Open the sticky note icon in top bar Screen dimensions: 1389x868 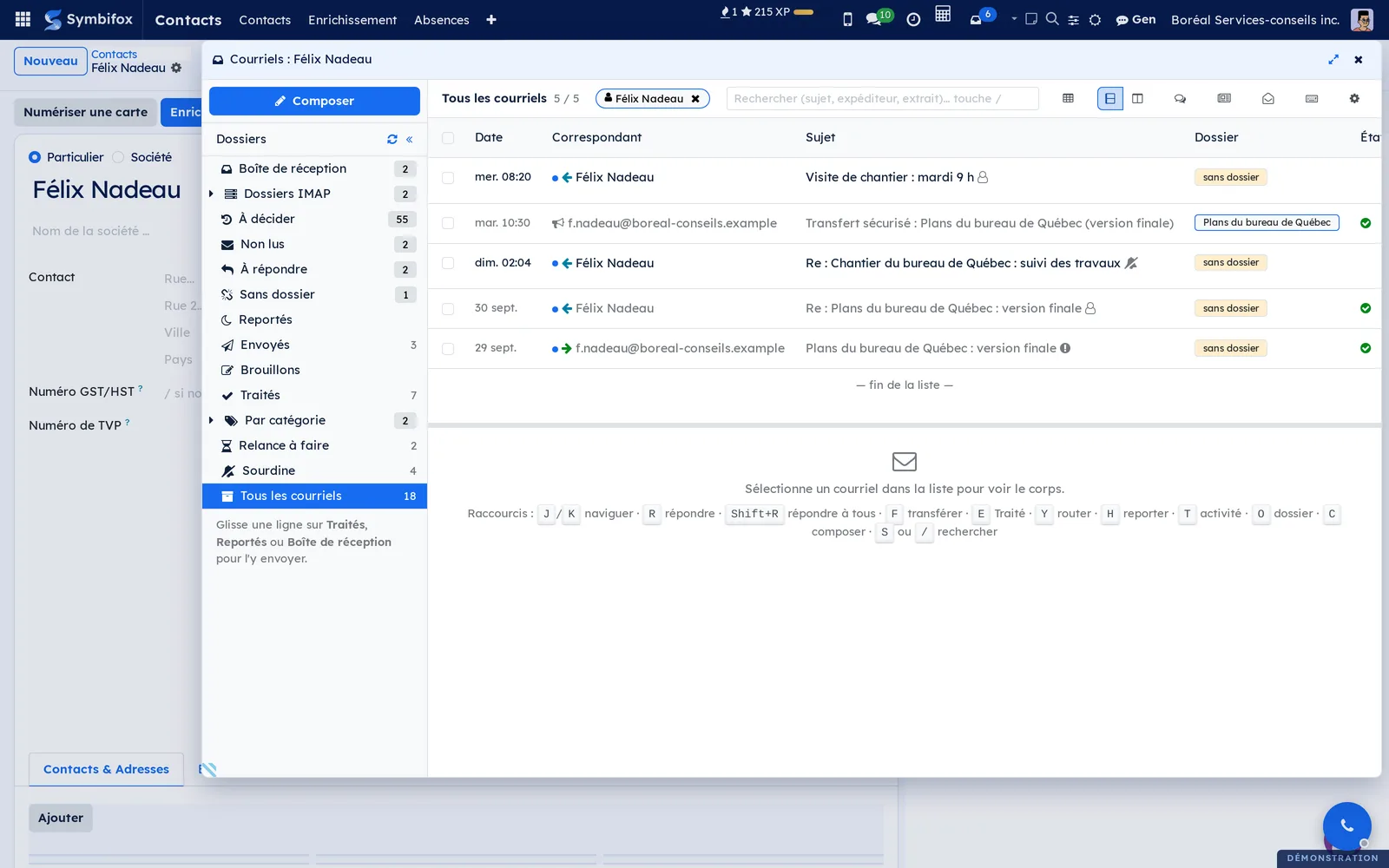[x=1031, y=18]
